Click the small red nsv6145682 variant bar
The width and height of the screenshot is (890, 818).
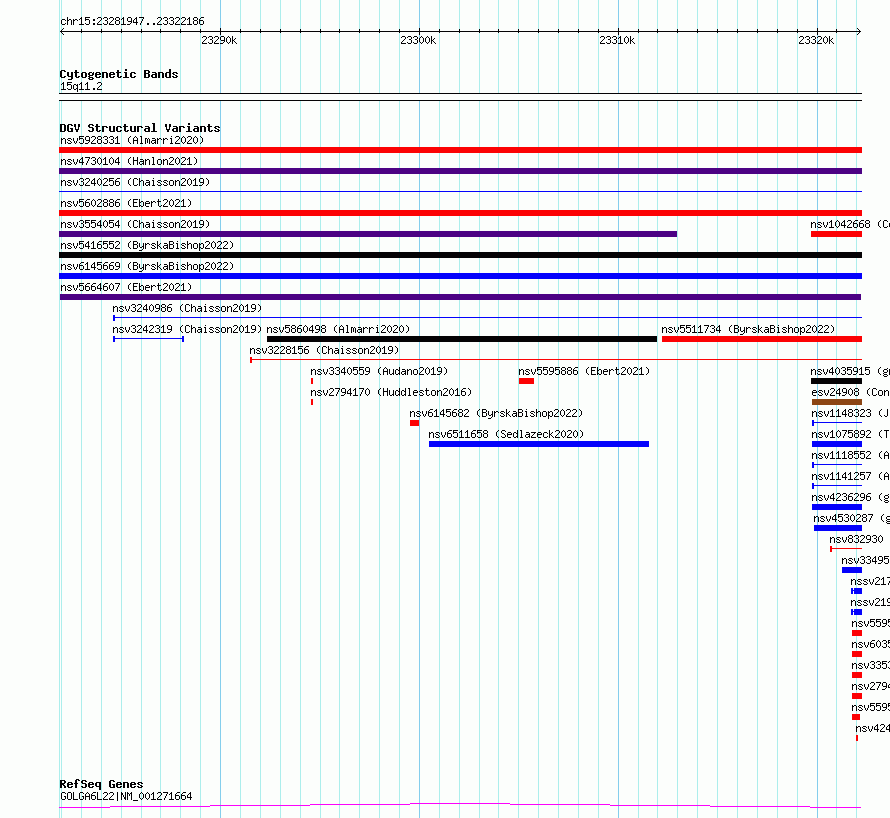pos(414,423)
